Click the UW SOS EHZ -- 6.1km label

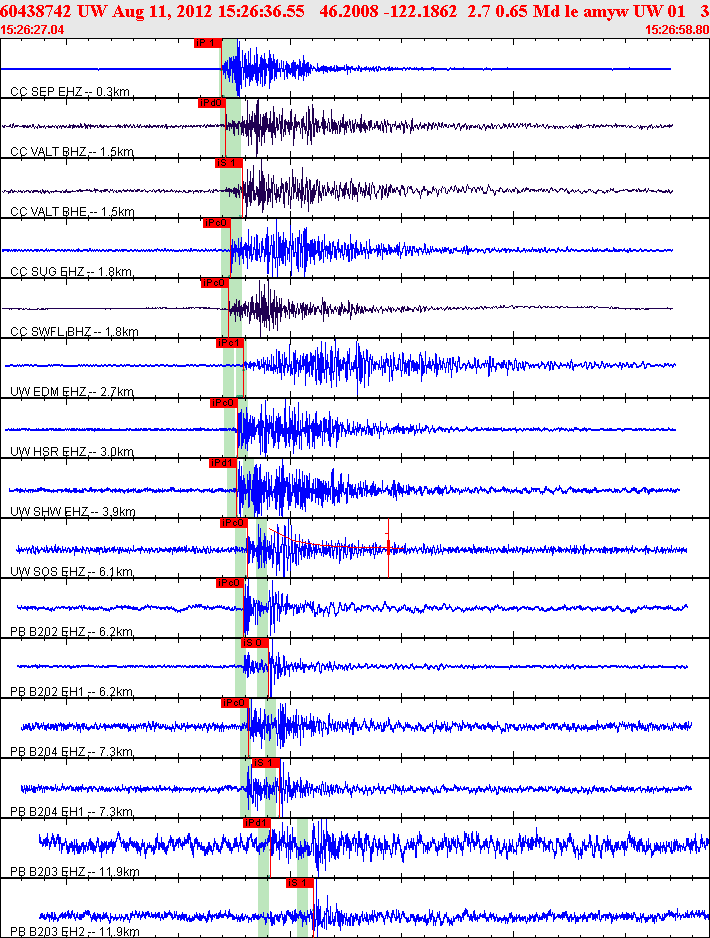pyautogui.click(x=72, y=571)
